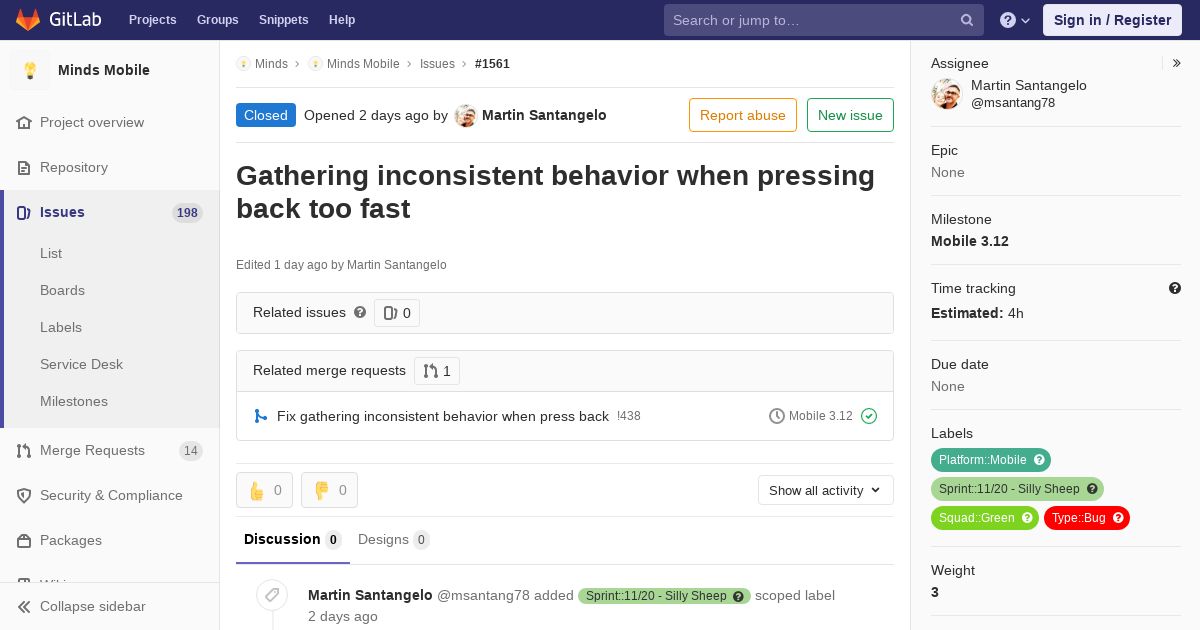Click the Closed status badge
The width and height of the screenshot is (1200, 630).
pos(266,115)
